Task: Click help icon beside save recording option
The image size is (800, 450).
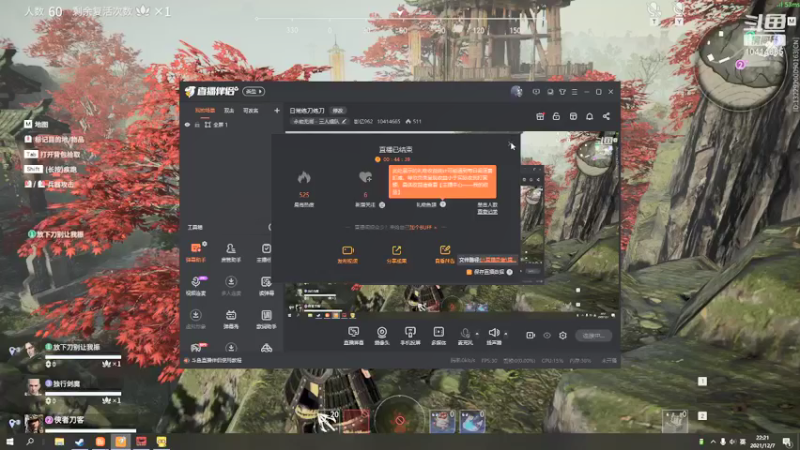Action: 509,272
